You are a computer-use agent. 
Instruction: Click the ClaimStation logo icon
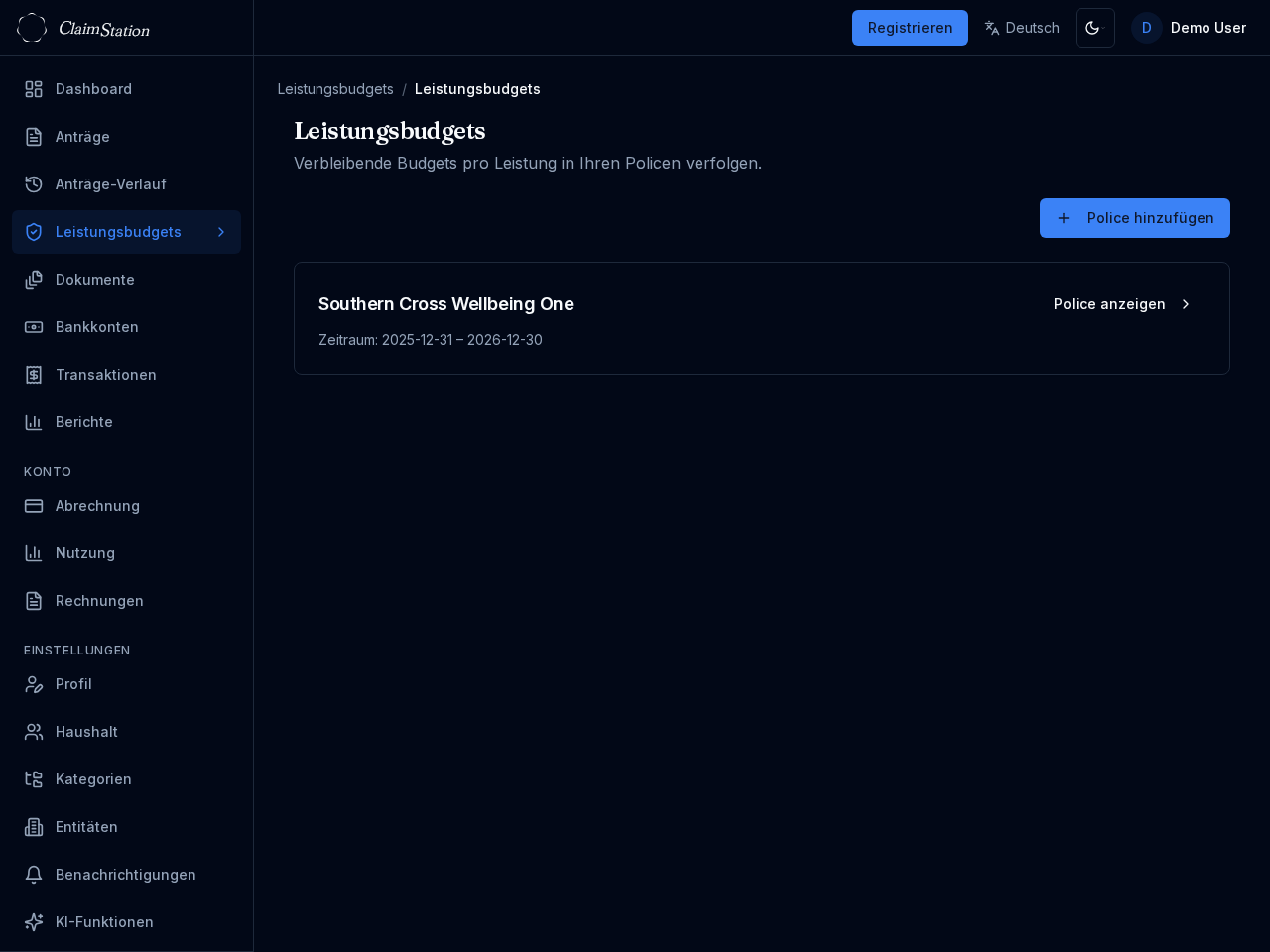click(32, 28)
